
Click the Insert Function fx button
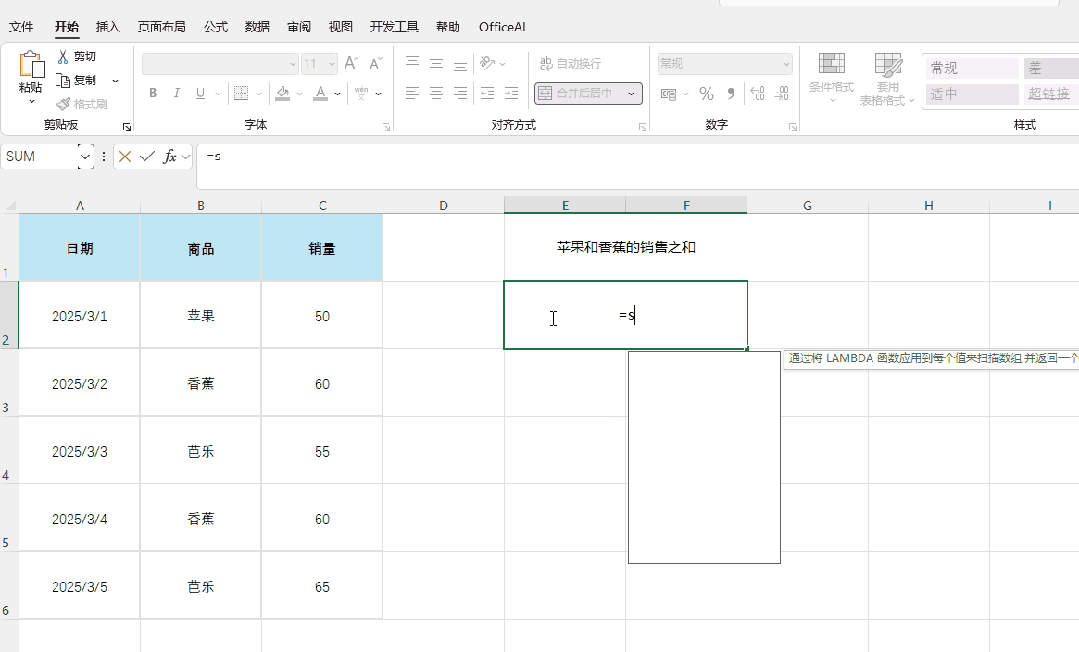pos(169,157)
